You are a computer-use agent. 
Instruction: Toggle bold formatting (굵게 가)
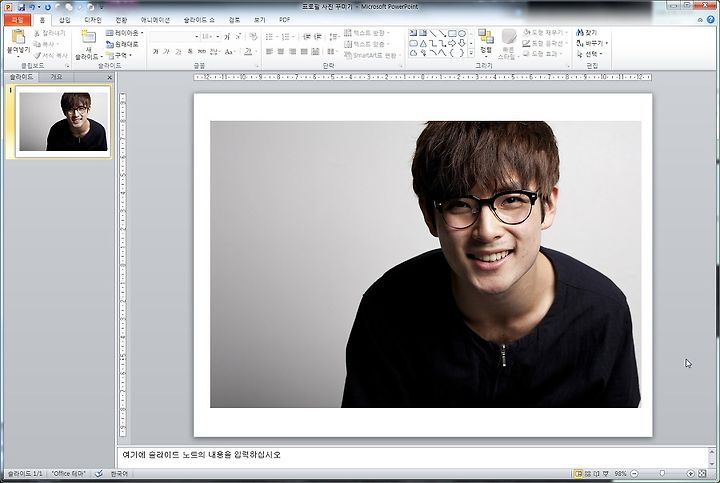156,52
